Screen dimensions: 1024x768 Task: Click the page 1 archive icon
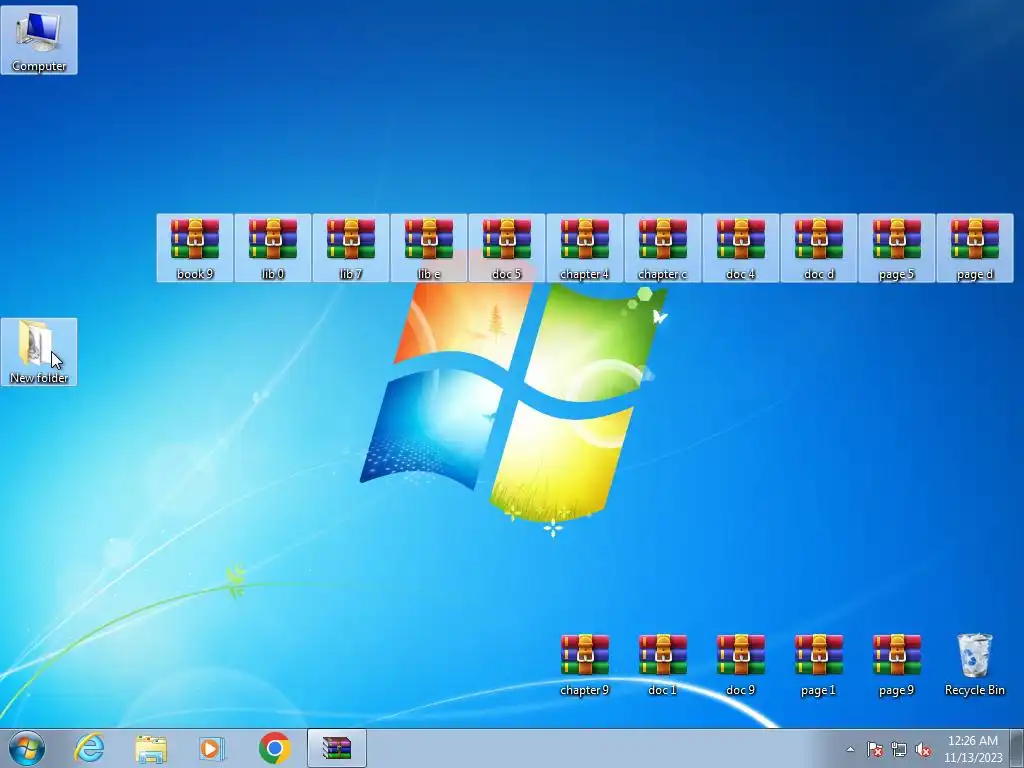[818, 664]
